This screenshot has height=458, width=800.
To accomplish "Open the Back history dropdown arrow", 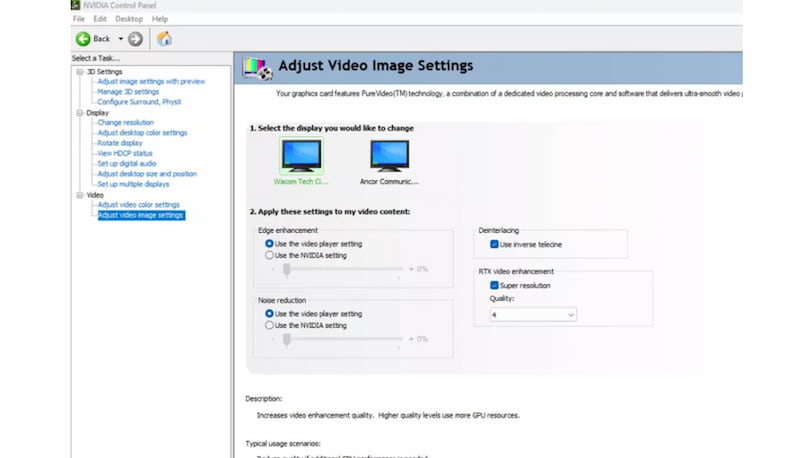I will [120, 39].
